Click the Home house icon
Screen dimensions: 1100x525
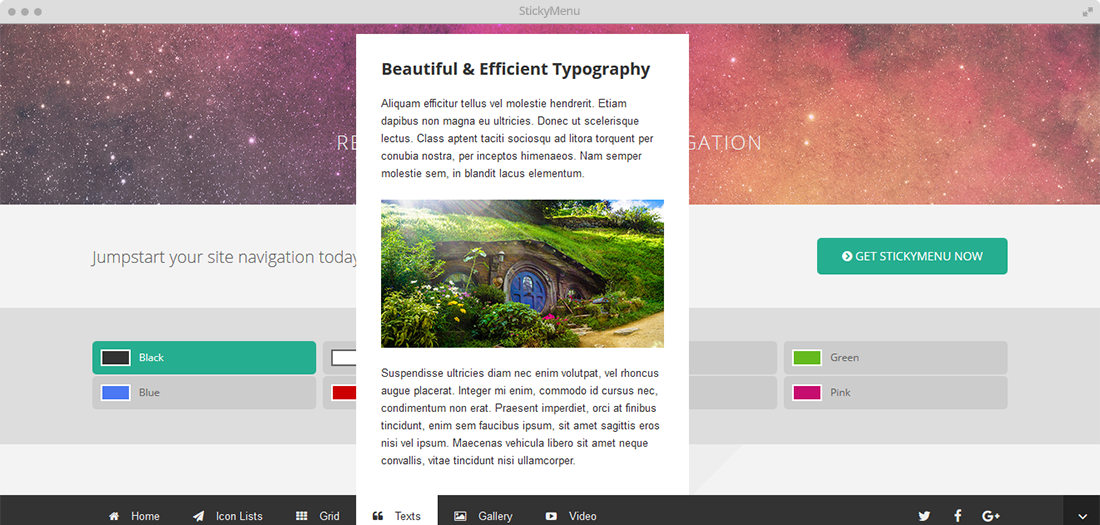tap(114, 516)
